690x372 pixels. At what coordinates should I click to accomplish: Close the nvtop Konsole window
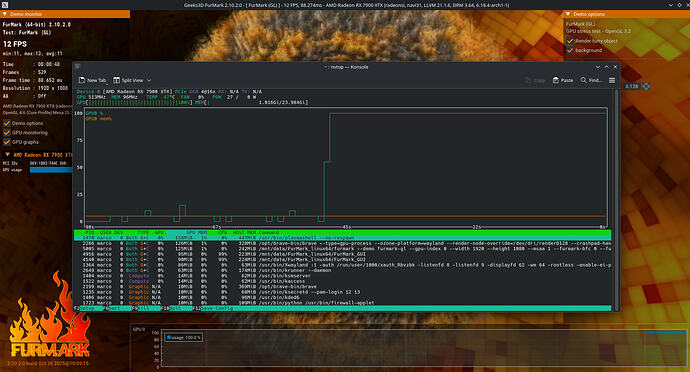point(615,67)
